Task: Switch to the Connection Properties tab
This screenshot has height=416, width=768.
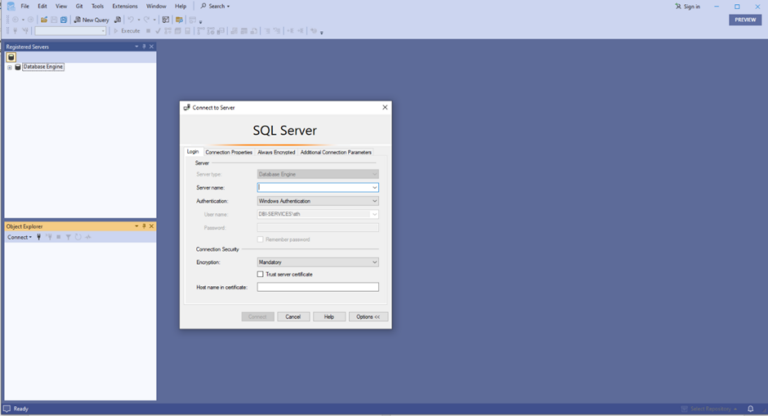Action: click(x=228, y=152)
